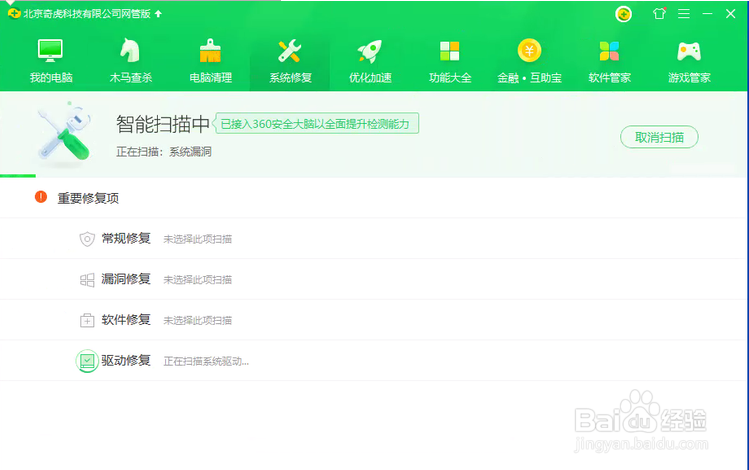Click the 360 logo in title bar
749x470 pixels.
(x=14, y=13)
